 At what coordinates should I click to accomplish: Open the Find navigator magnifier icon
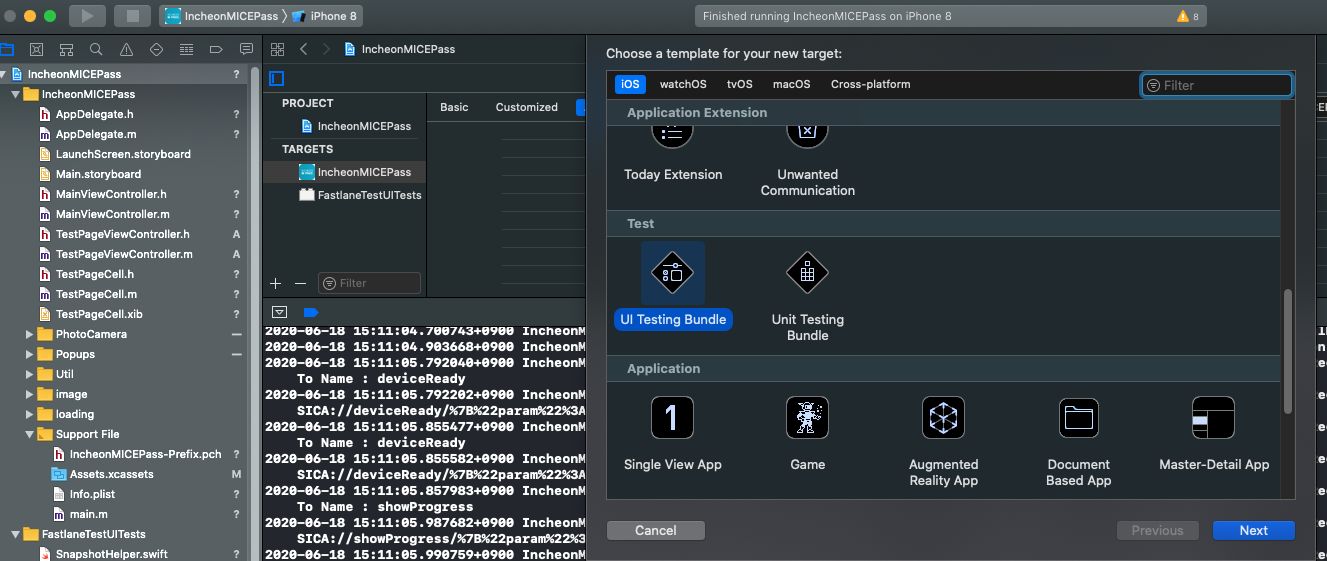coord(96,49)
